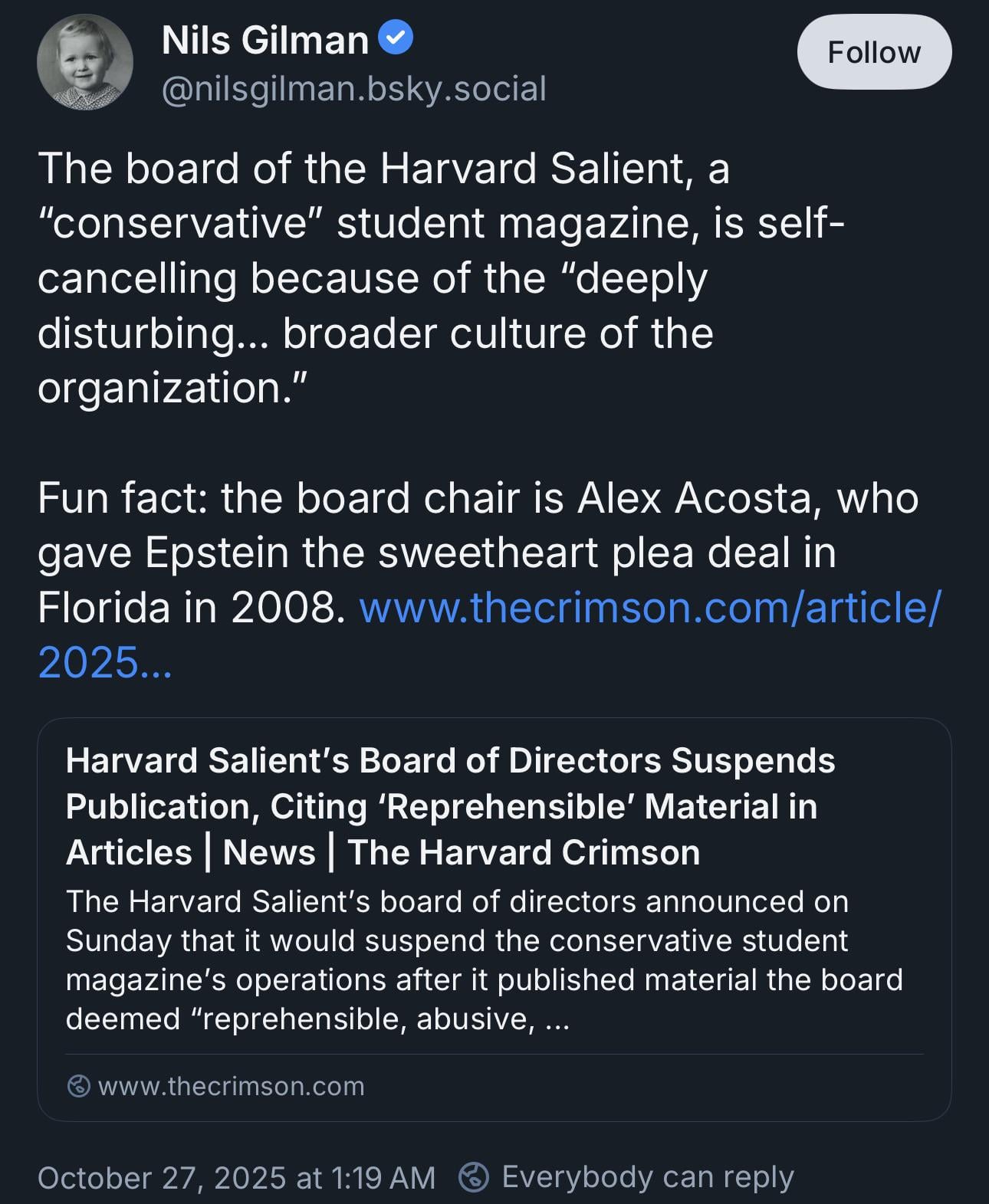
Task: Open the blue www.thecrimson.com/article/ link in the post
Action: point(649,607)
